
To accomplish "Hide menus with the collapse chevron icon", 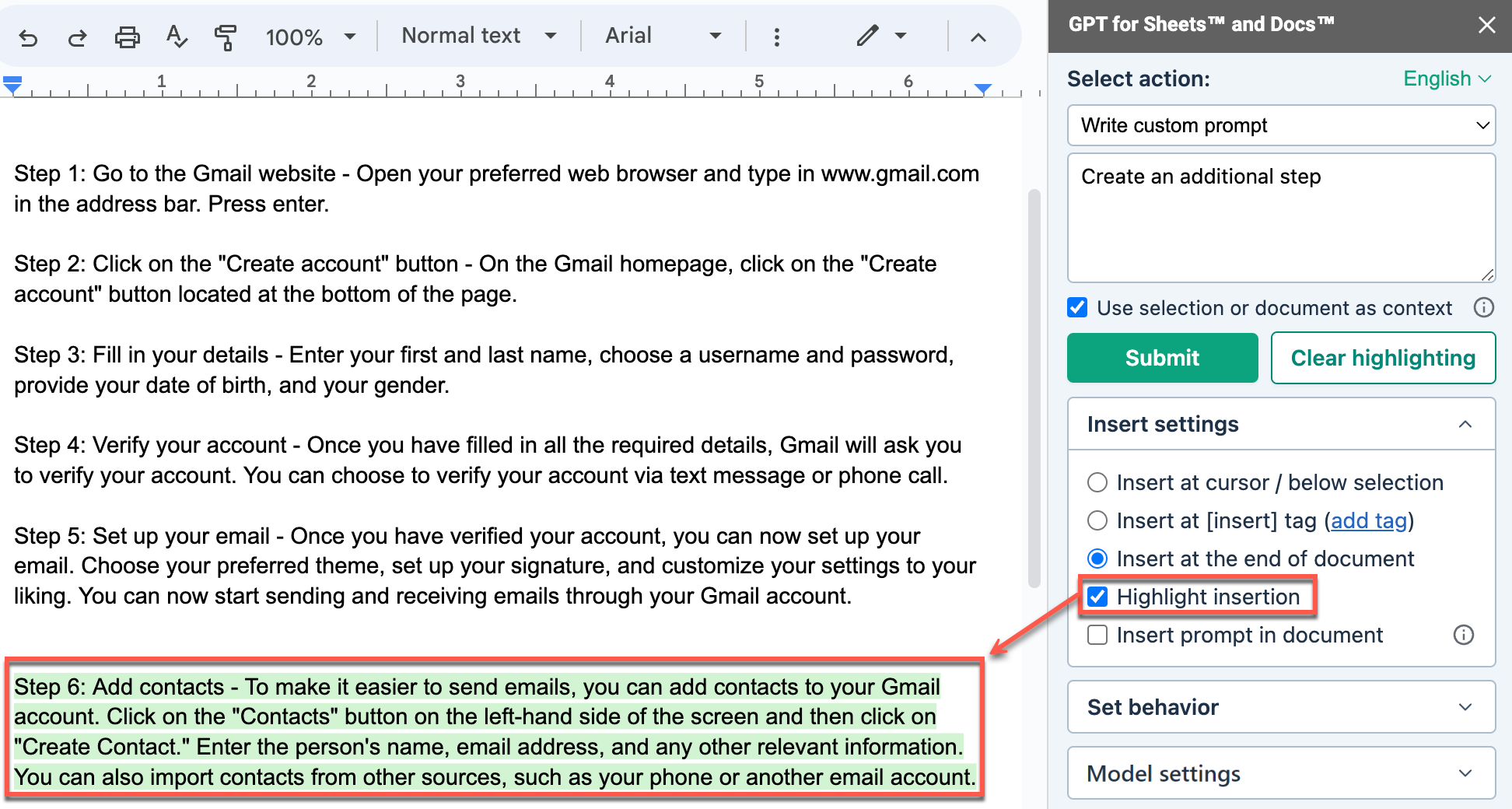I will [978, 37].
